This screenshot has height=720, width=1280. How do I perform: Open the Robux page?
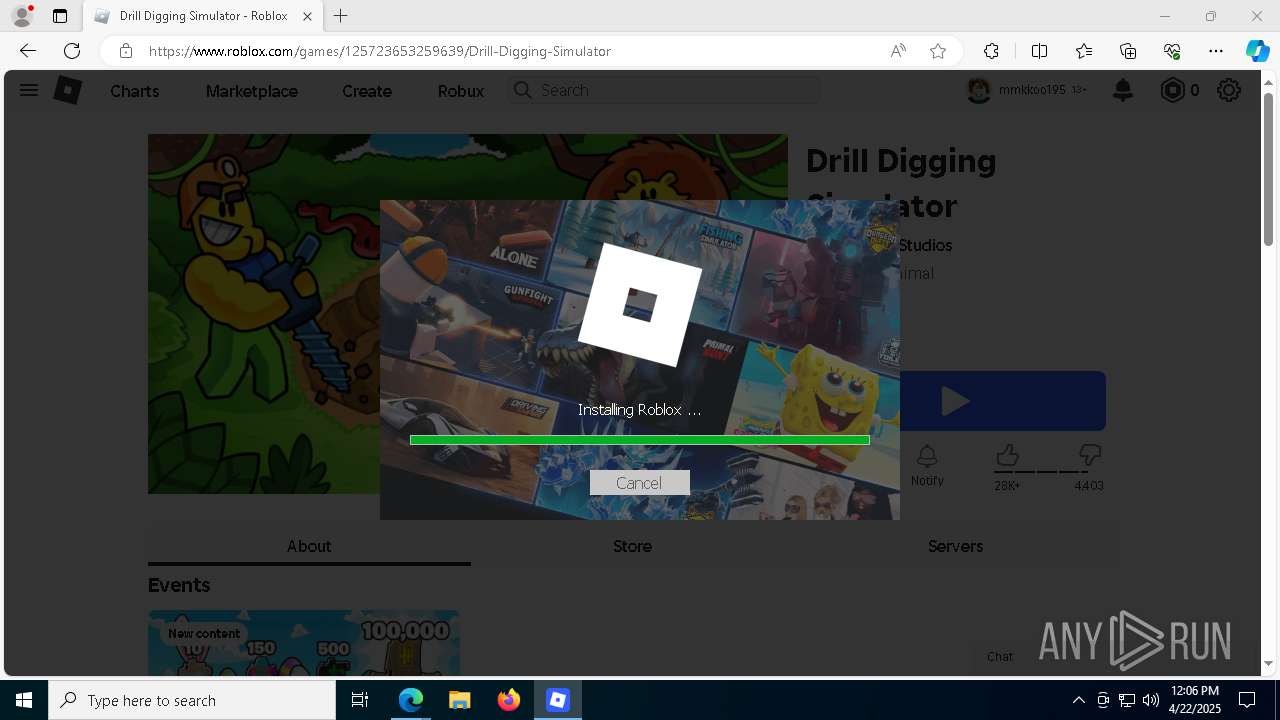pos(461,91)
